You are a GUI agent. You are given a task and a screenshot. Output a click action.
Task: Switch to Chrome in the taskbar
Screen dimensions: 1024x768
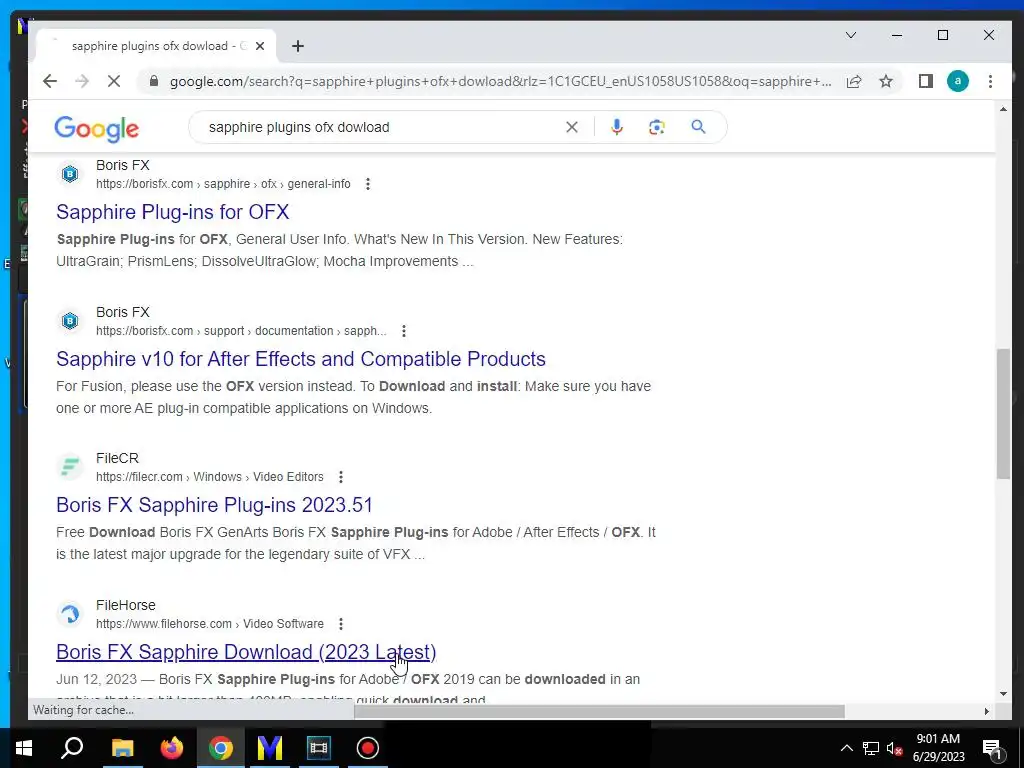click(x=221, y=748)
